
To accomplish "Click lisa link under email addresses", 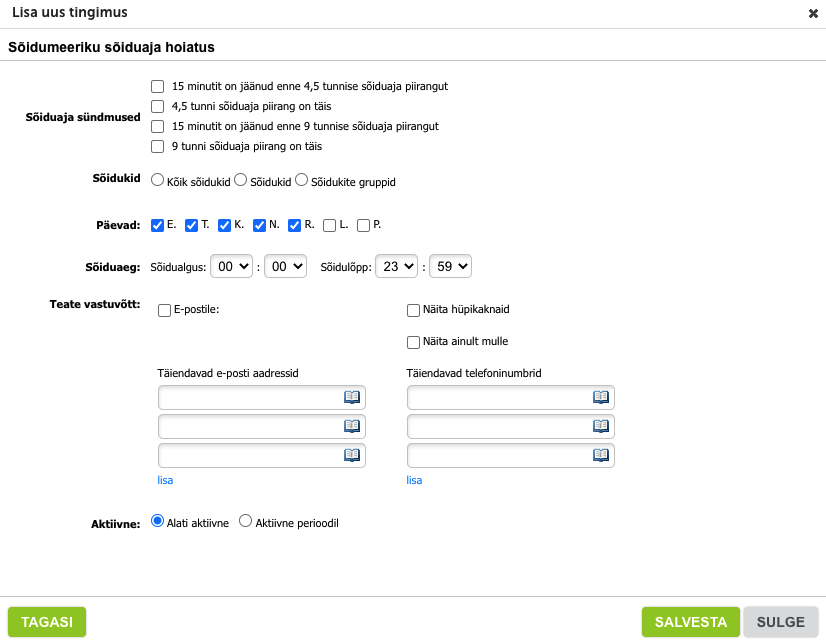I will pyautogui.click(x=165, y=480).
